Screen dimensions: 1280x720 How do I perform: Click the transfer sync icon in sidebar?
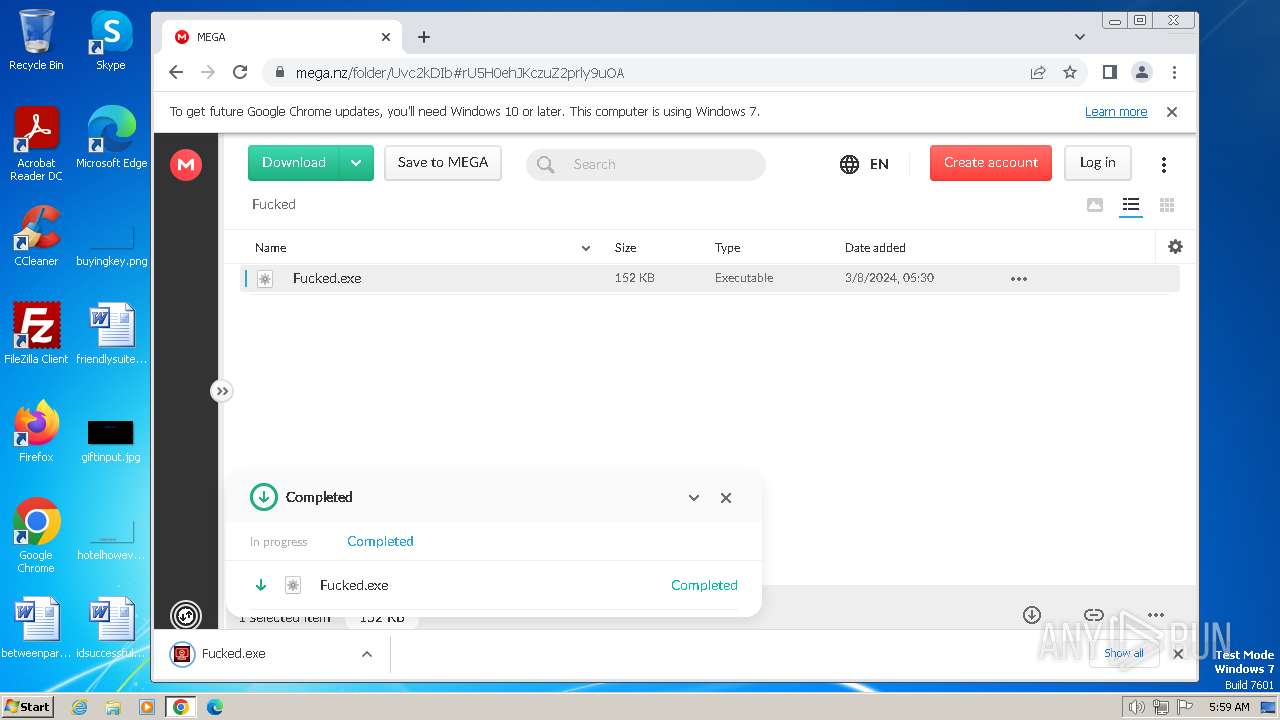tap(186, 615)
